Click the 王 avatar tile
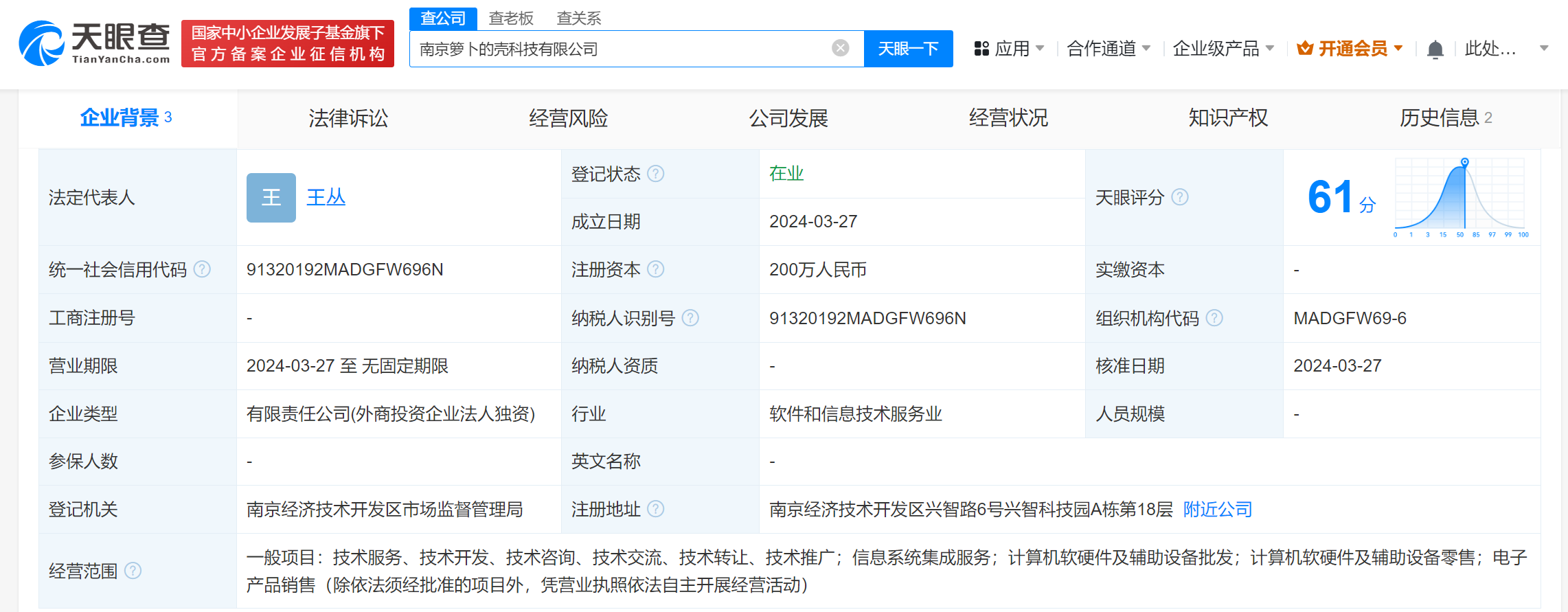 point(271,198)
